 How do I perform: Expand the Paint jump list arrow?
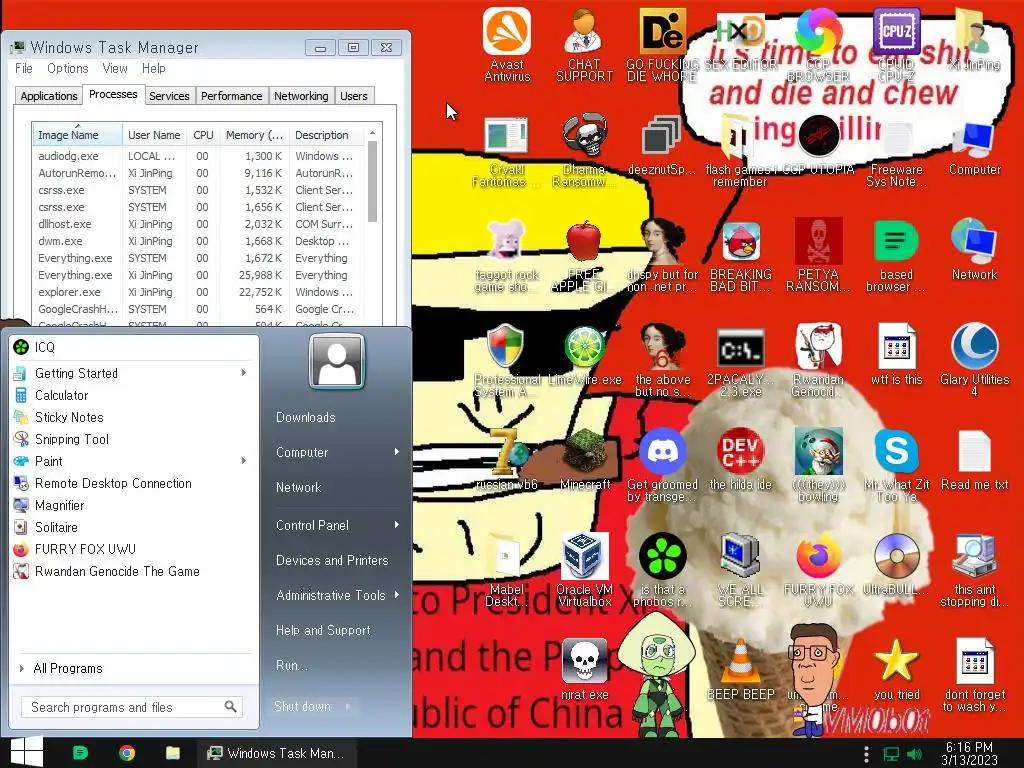pyautogui.click(x=244, y=461)
